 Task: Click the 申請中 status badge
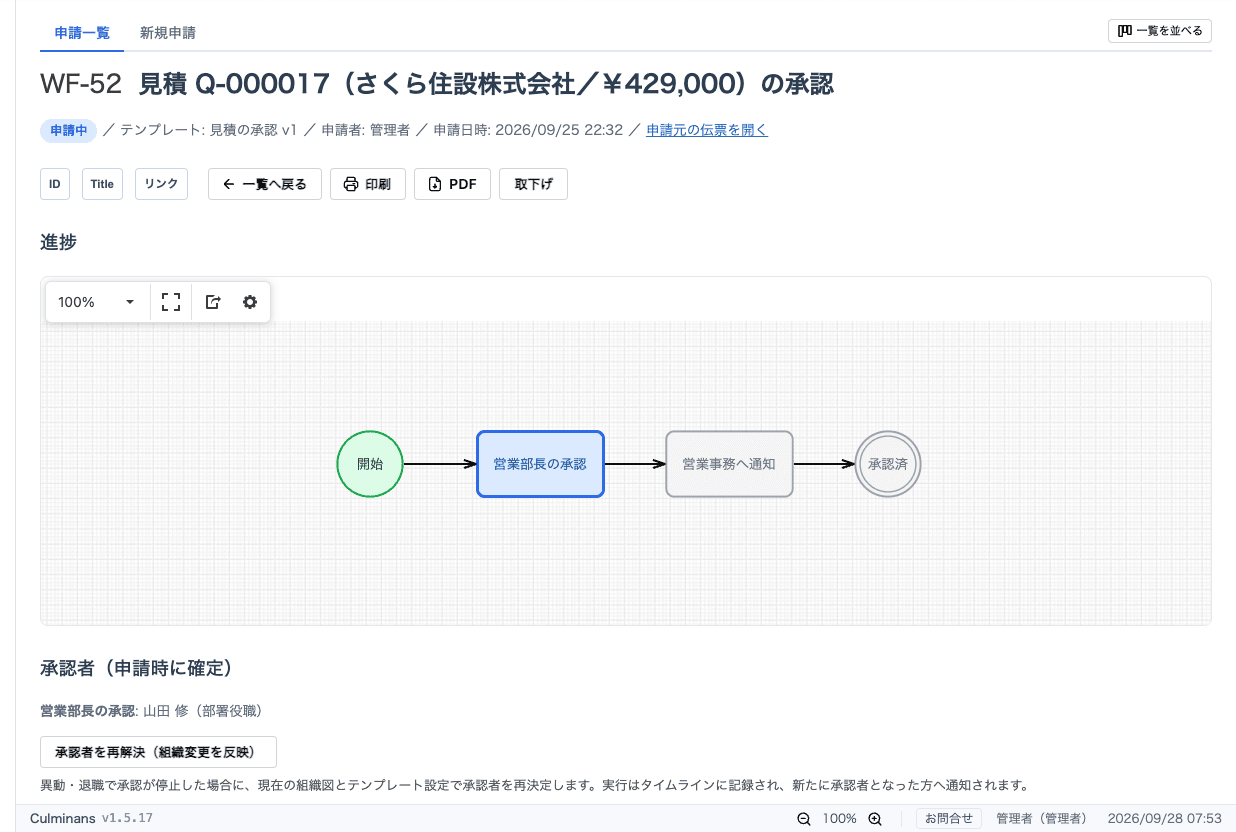point(69,130)
